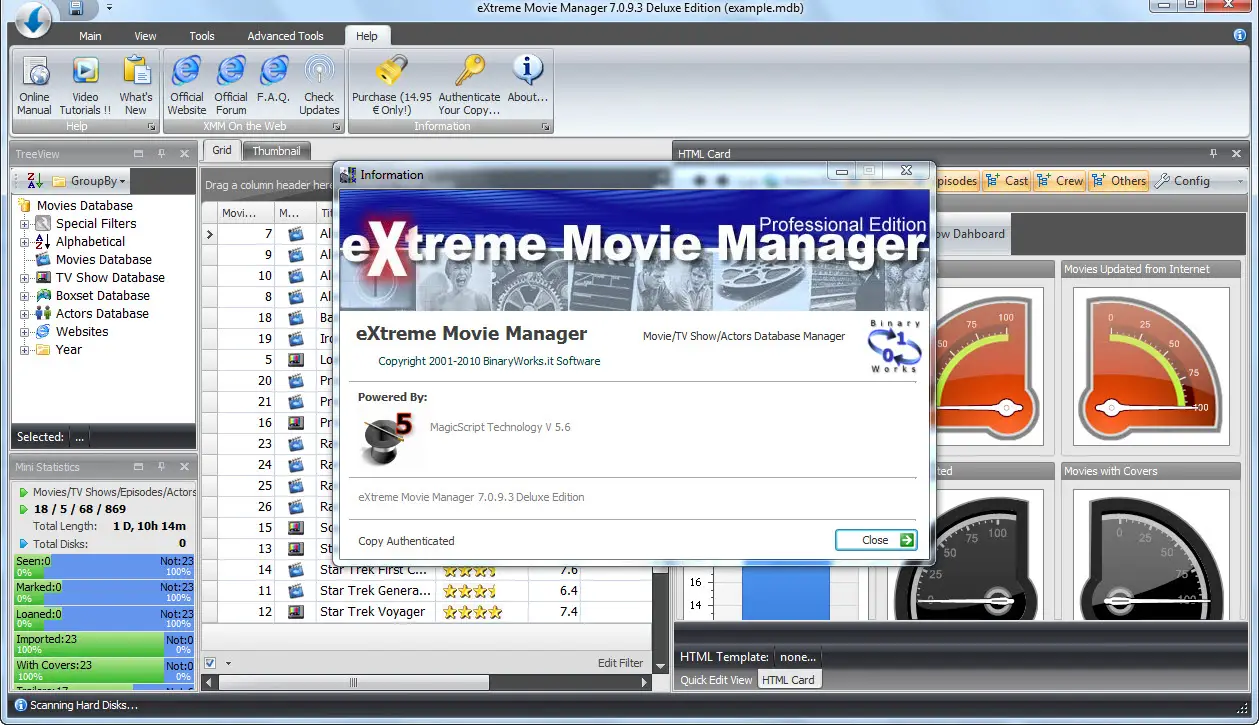
Task: Open the quick access toolbar dropdown arrow
Action: 108,9
